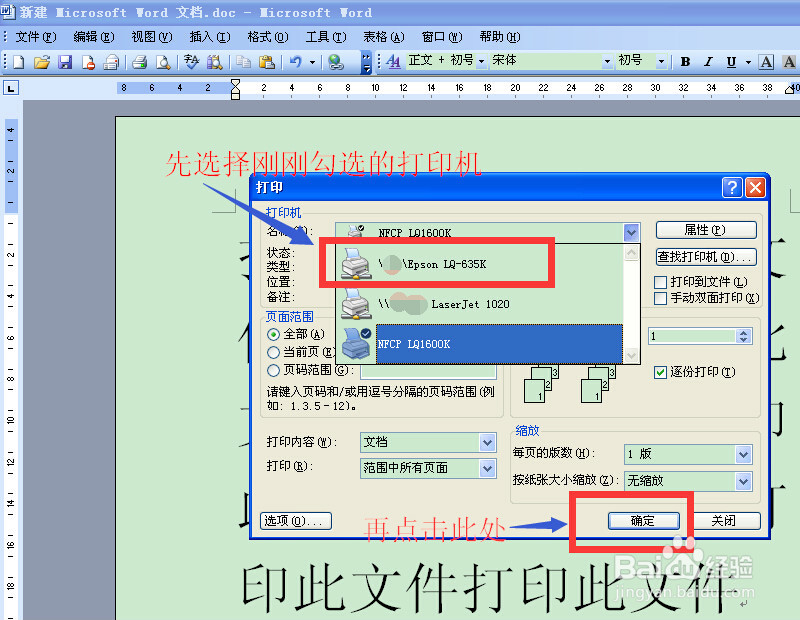Open the File menu

[x=36, y=37]
